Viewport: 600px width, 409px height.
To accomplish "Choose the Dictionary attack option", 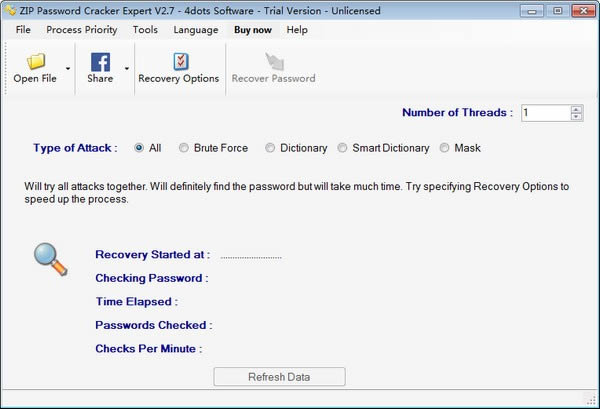I will click(x=270, y=148).
